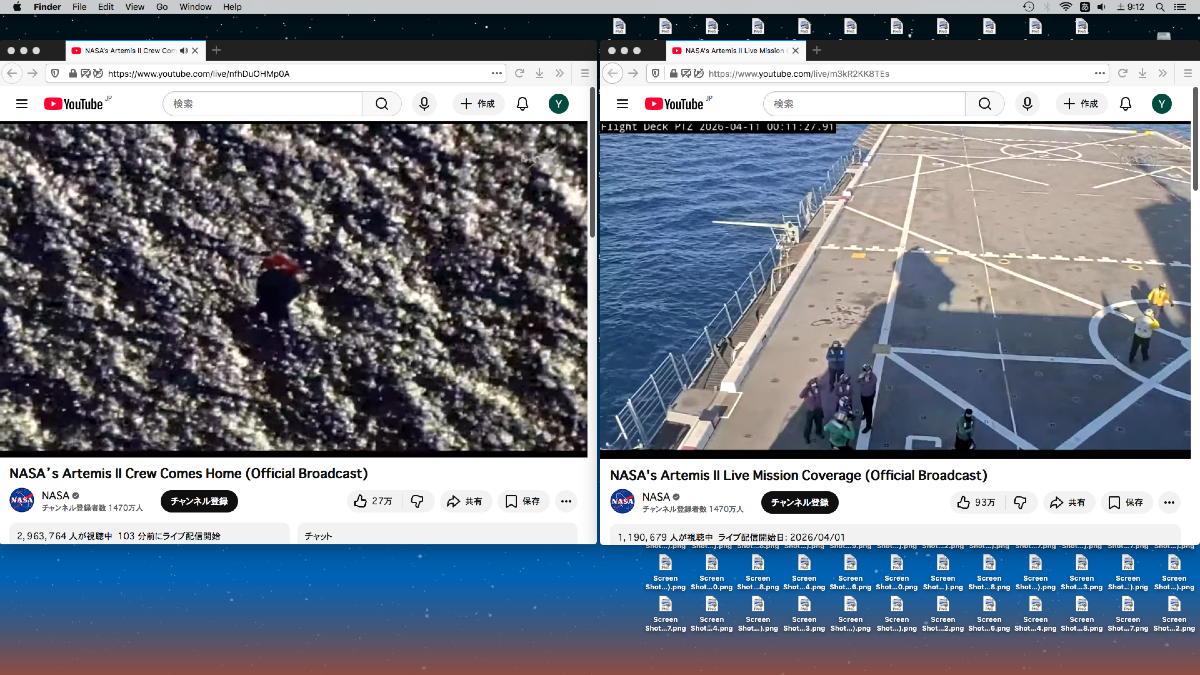Open the File menu
Screen dimensions: 1200x675
point(79,7)
